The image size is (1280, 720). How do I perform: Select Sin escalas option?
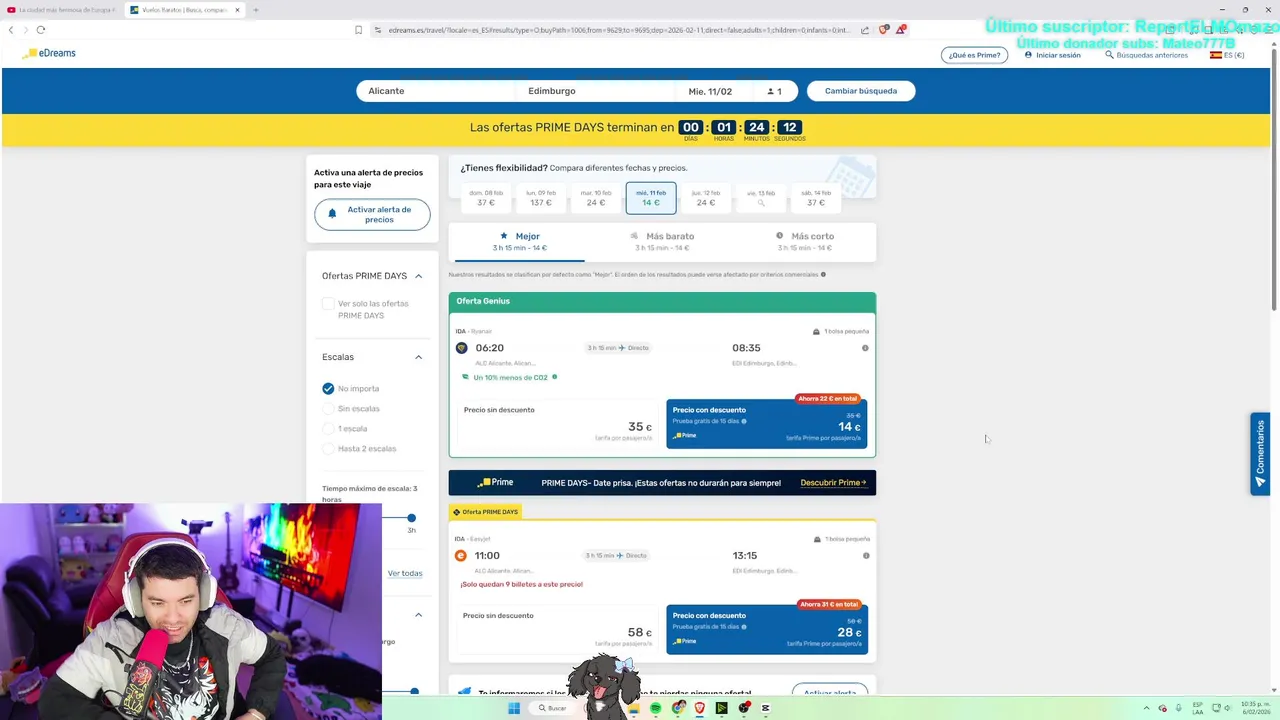pyautogui.click(x=328, y=408)
